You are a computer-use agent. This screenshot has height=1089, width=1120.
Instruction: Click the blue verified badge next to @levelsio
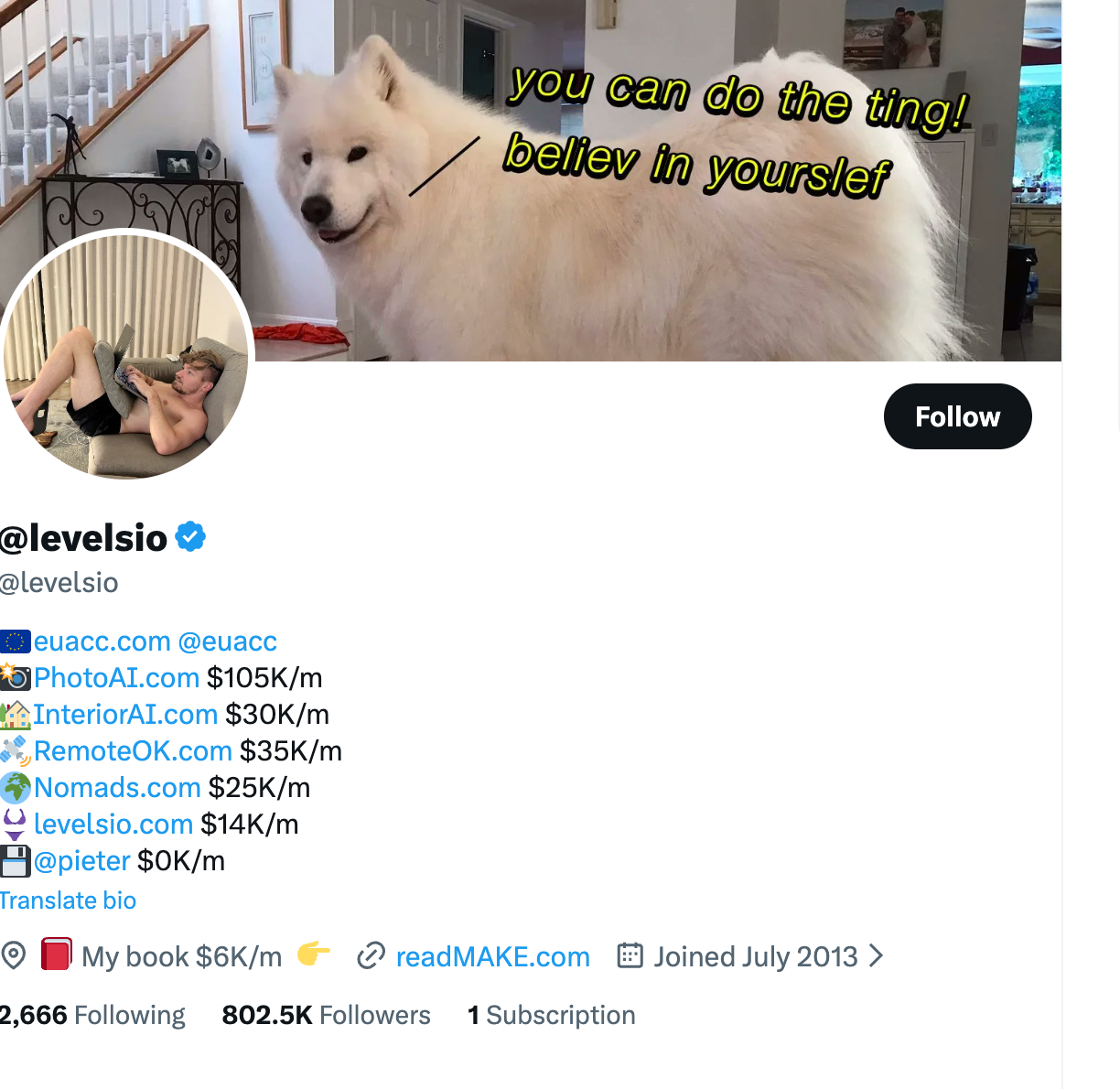(x=190, y=537)
